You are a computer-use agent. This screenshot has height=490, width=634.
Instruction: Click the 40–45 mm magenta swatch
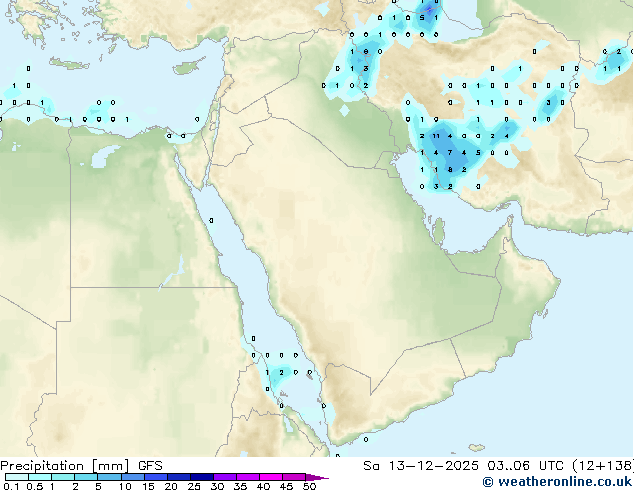coord(270,477)
